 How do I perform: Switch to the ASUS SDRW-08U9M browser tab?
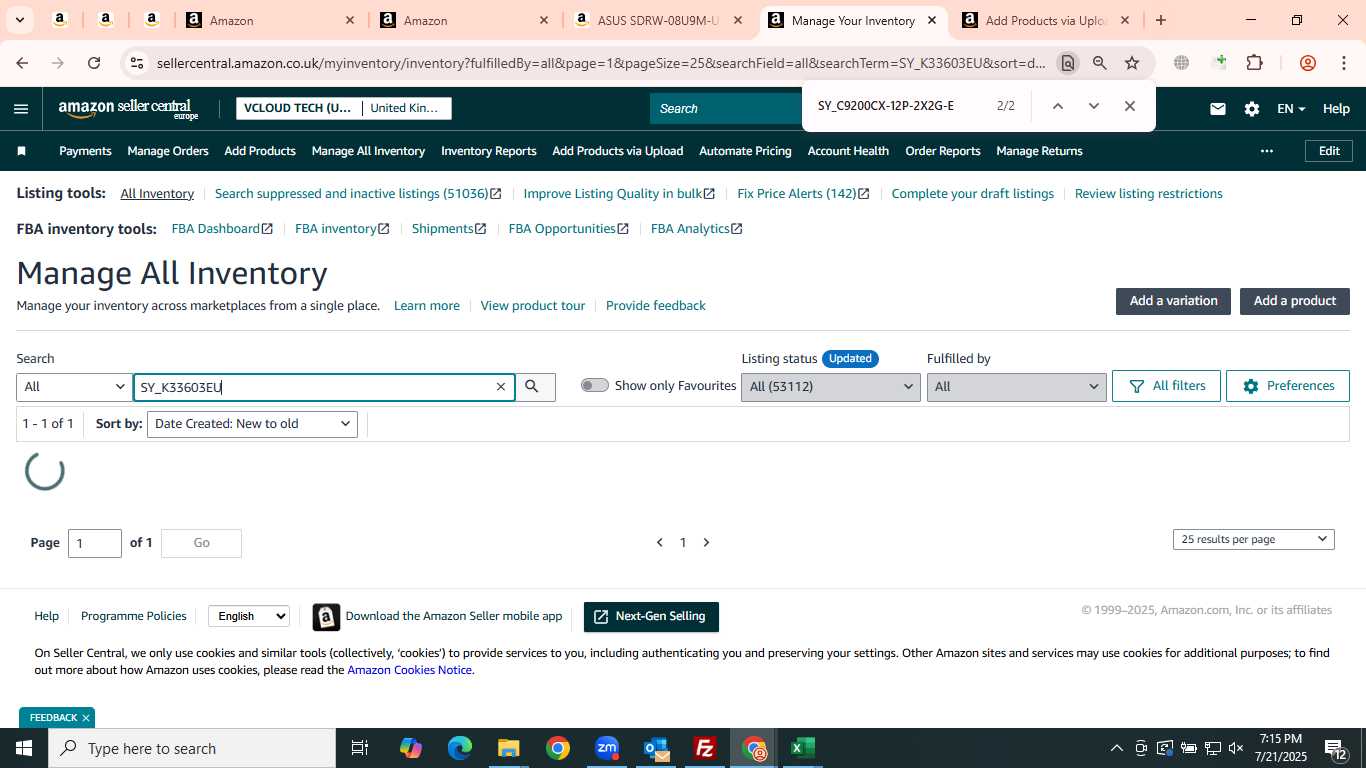pos(657,20)
